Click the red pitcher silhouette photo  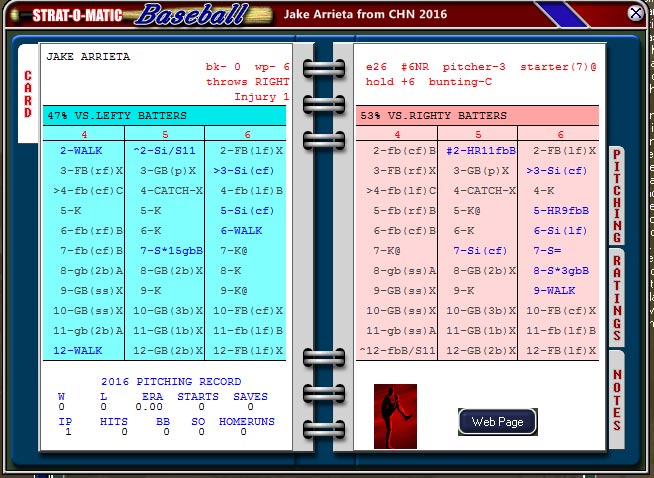coord(395,416)
